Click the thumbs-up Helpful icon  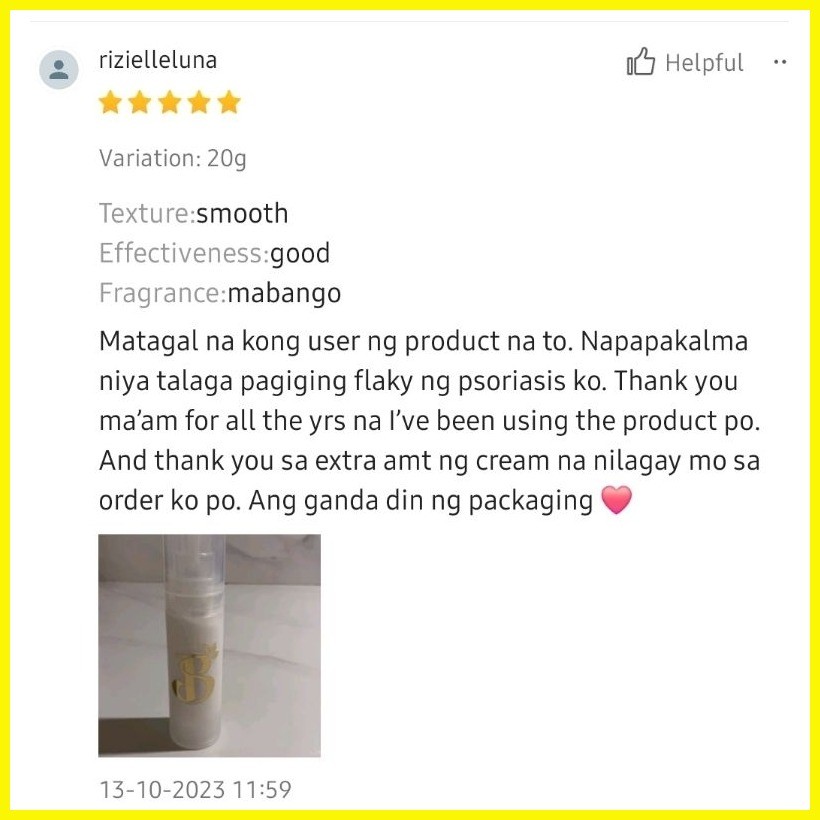(x=641, y=62)
